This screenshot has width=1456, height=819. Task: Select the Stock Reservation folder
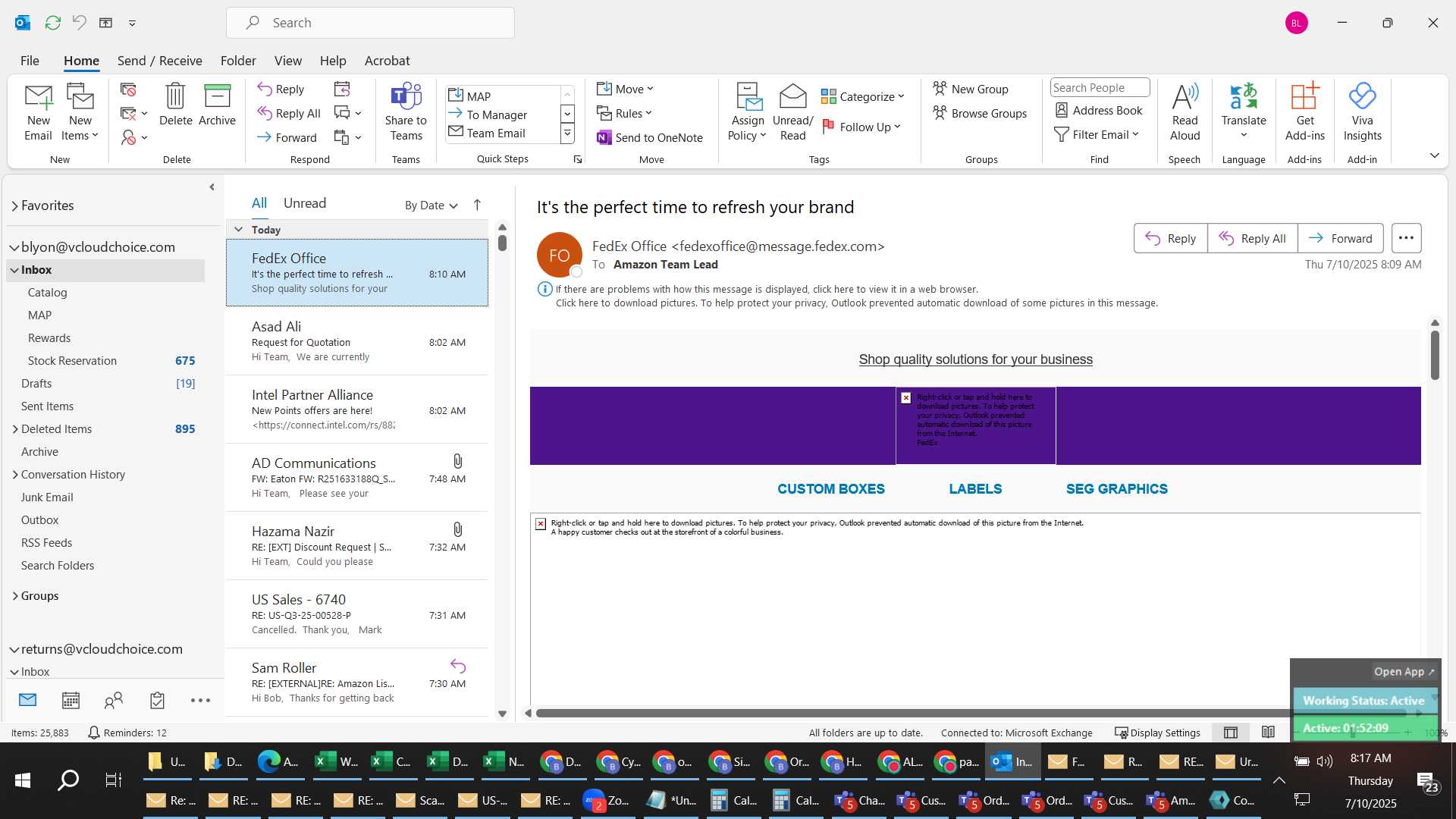[x=105, y=361]
